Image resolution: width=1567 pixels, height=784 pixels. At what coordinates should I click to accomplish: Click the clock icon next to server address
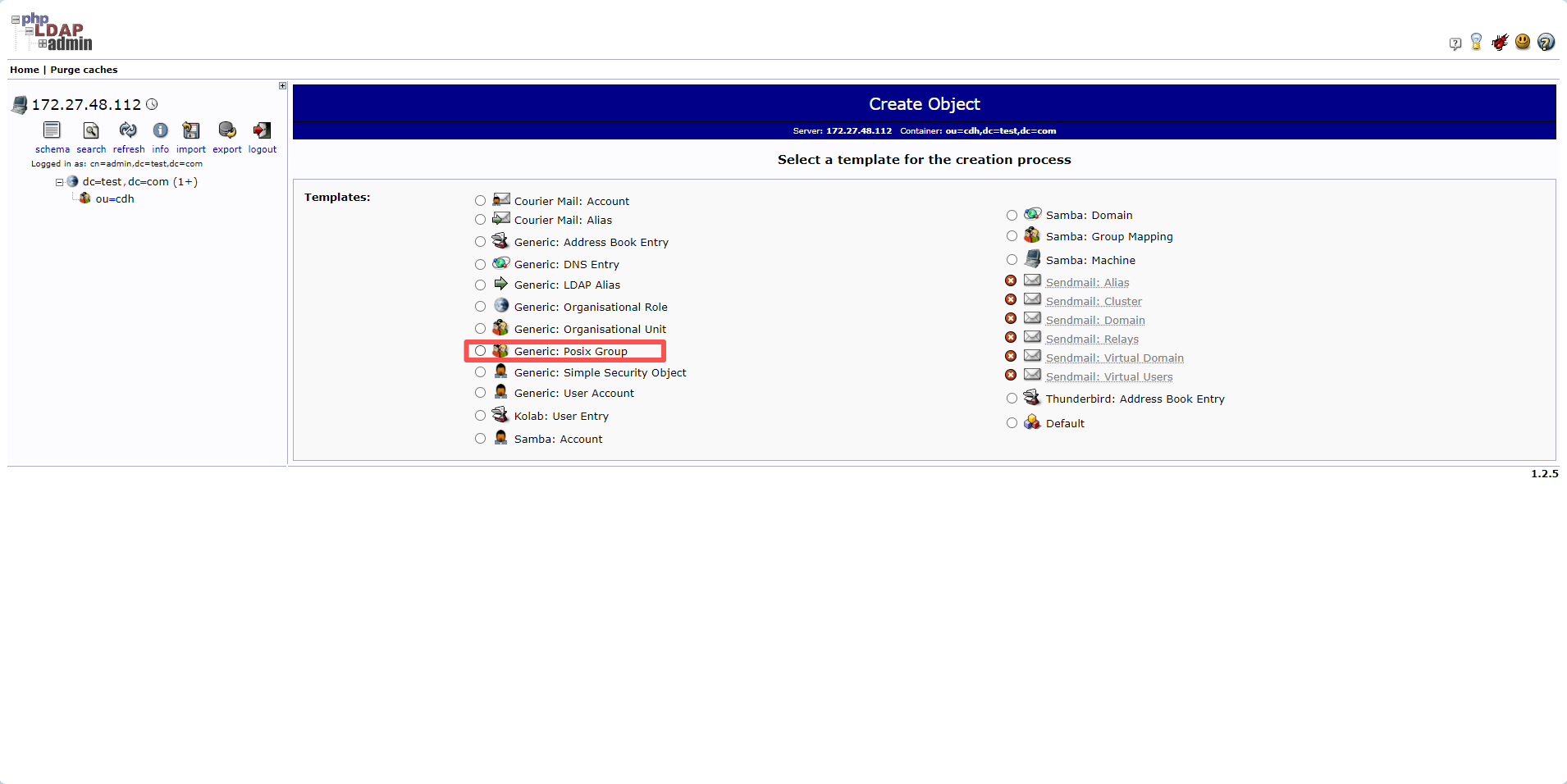(152, 104)
